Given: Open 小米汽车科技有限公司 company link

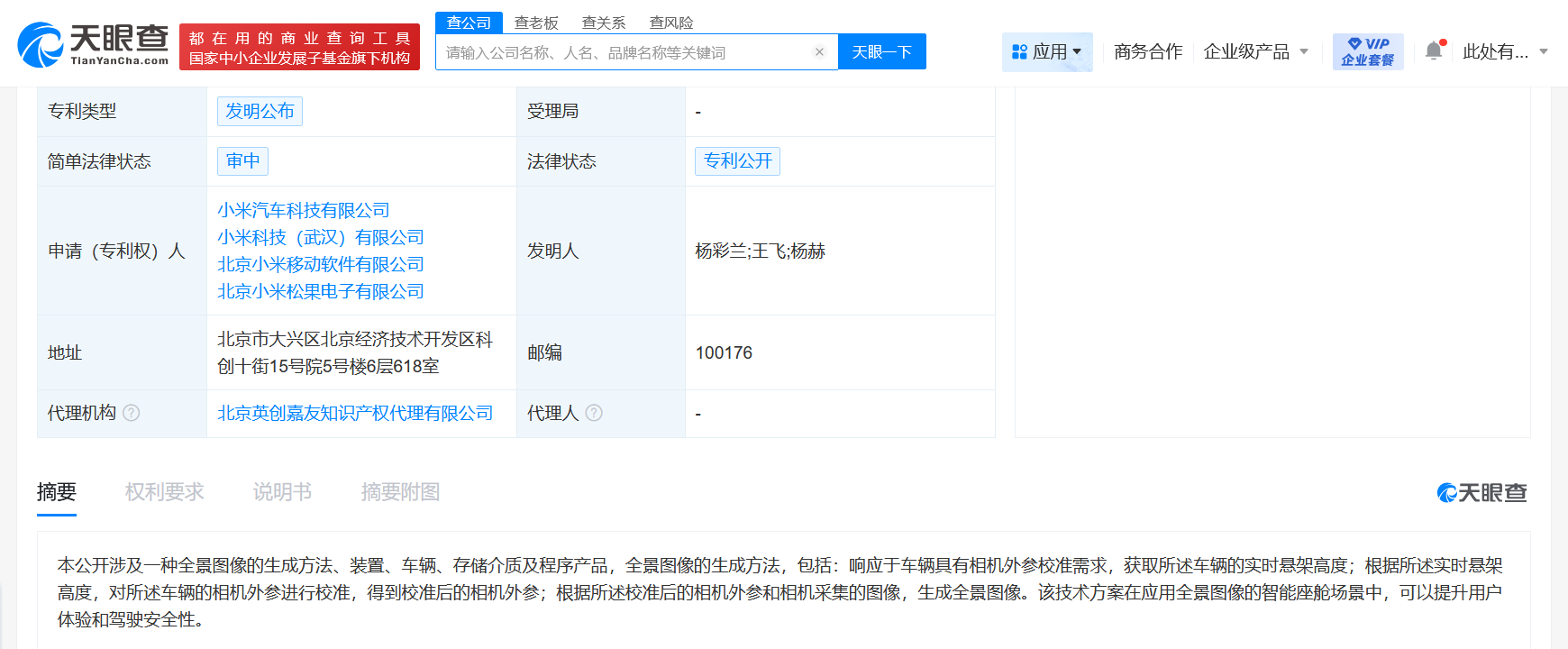Looking at the screenshot, I should point(304,210).
